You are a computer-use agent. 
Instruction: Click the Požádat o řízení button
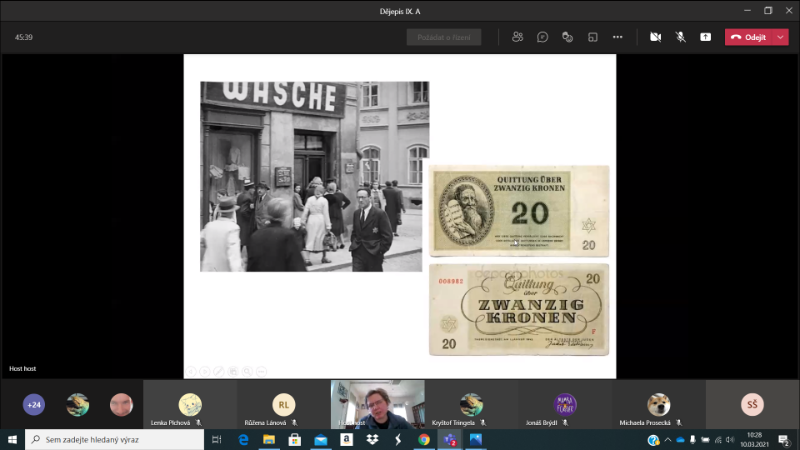tap(444, 37)
